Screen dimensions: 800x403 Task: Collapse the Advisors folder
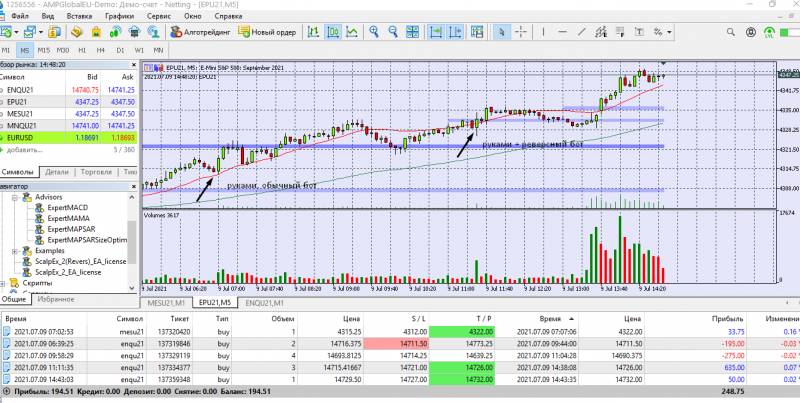pyautogui.click(x=15, y=197)
